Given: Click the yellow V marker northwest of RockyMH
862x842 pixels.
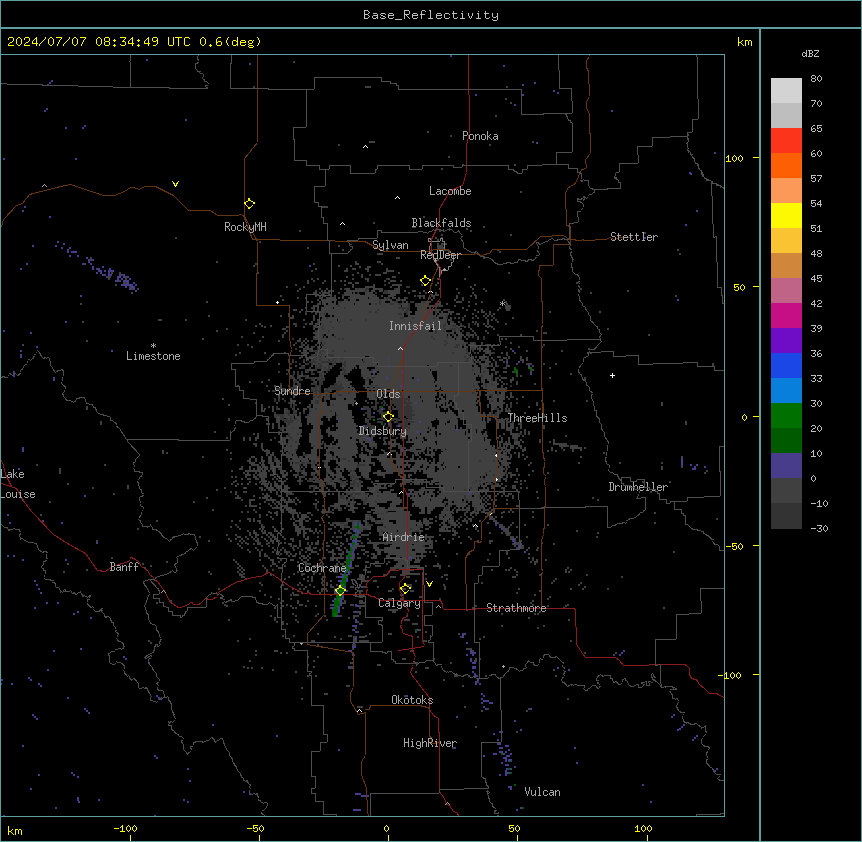Looking at the screenshot, I should (x=175, y=184).
